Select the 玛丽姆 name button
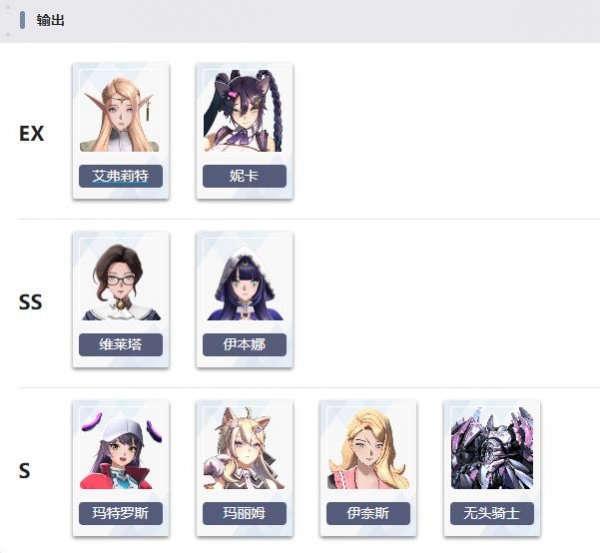This screenshot has width=600, height=553. 244,513
